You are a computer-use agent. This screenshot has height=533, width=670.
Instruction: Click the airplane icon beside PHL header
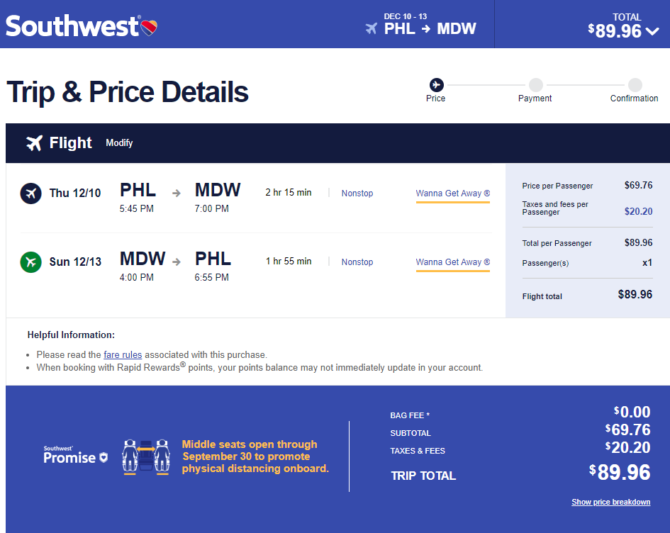(x=371, y=29)
